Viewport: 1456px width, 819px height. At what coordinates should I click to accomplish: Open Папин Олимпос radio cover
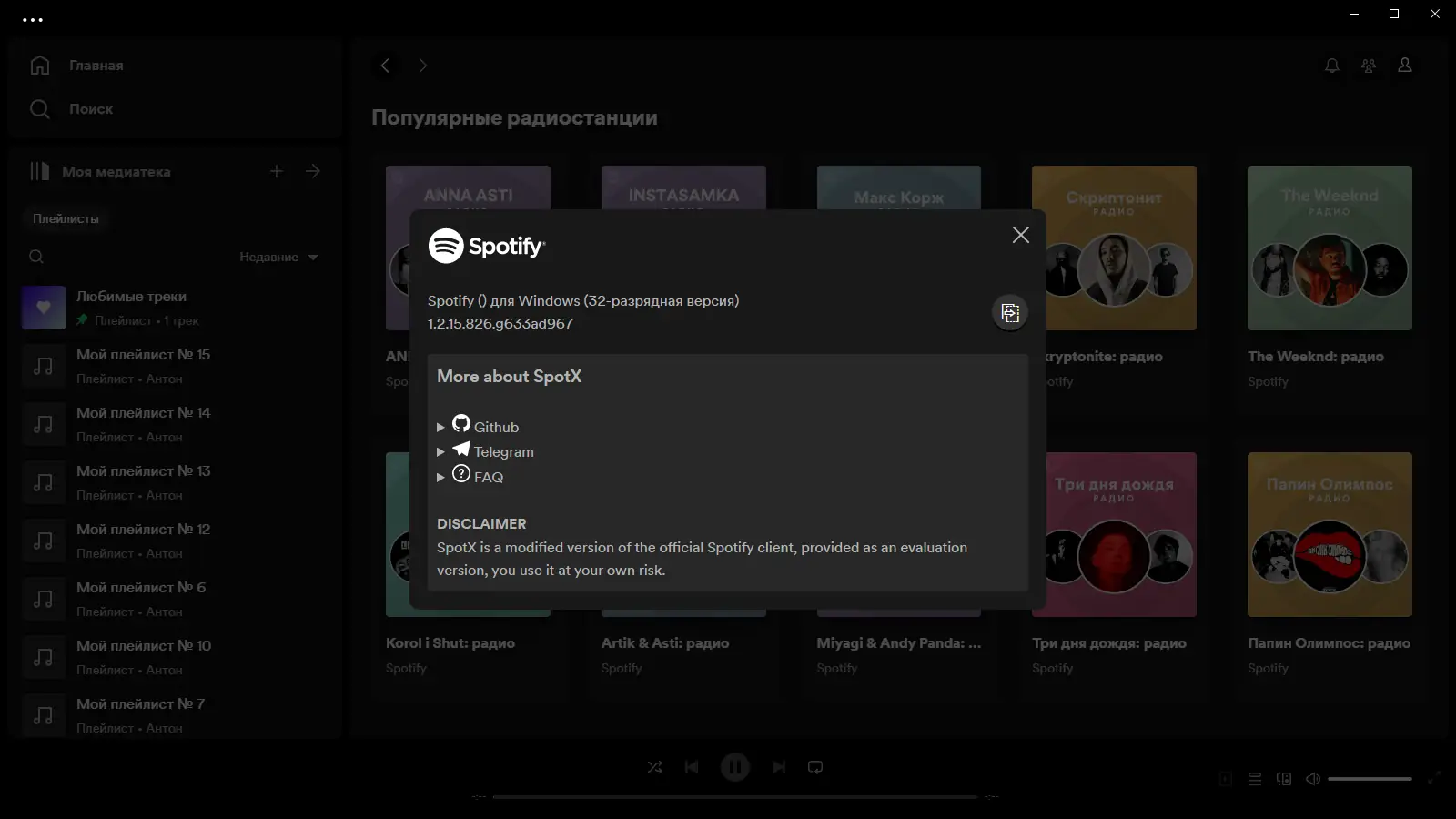[1330, 534]
